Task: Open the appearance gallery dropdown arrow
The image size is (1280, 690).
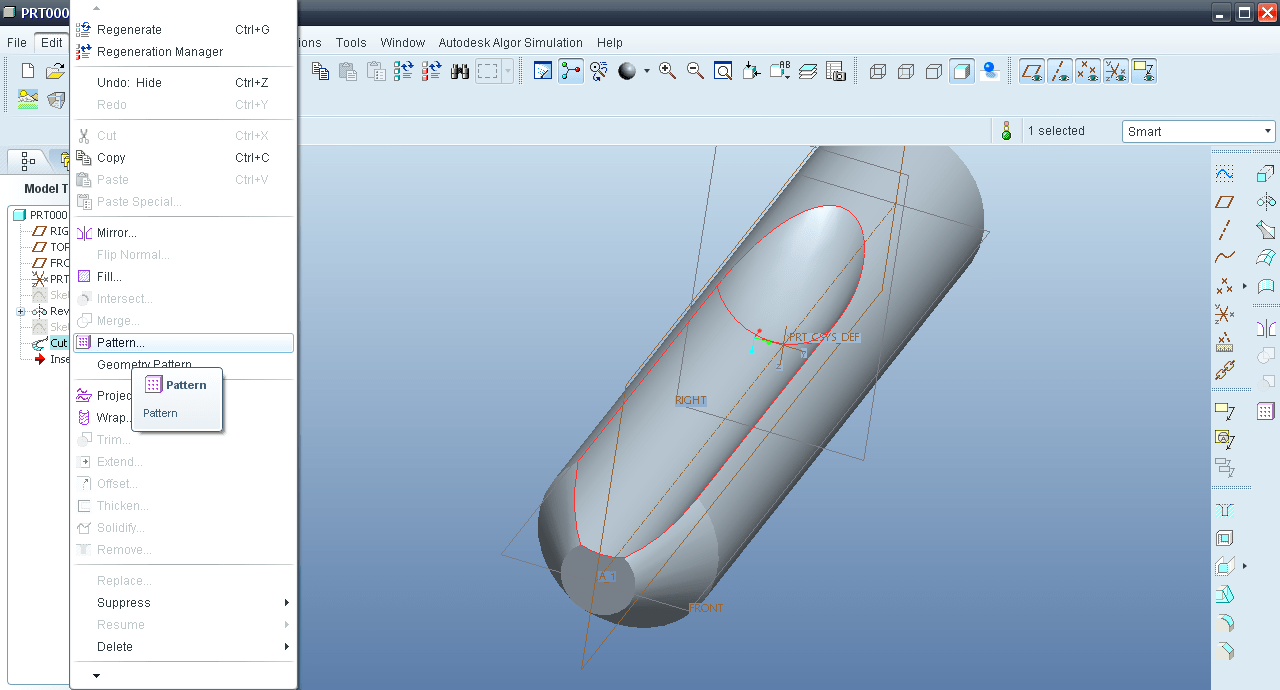Action: [x=646, y=71]
